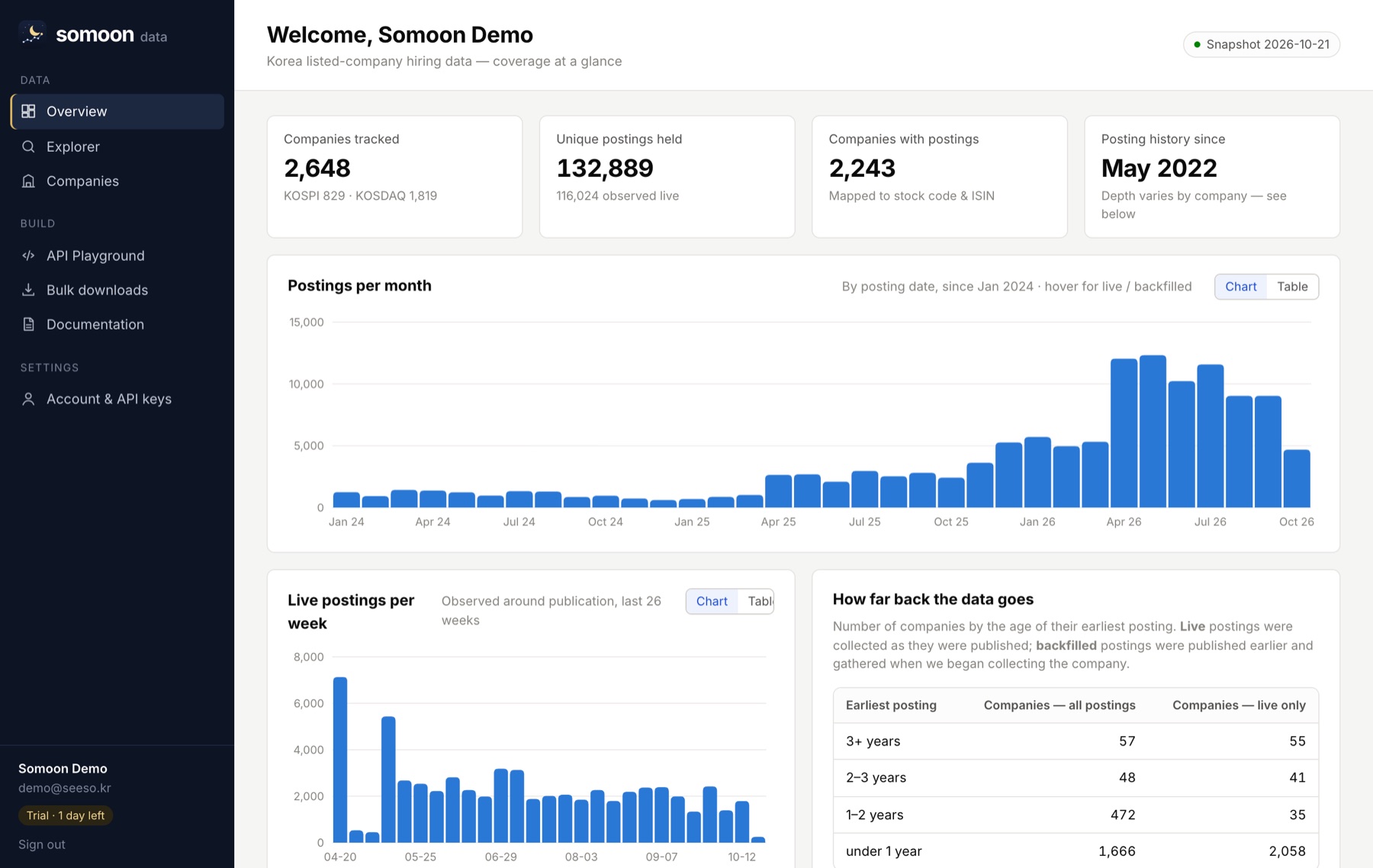Screen dimensions: 1373x868
Task: Click '116,024 observed live' text
Action: pos(617,196)
